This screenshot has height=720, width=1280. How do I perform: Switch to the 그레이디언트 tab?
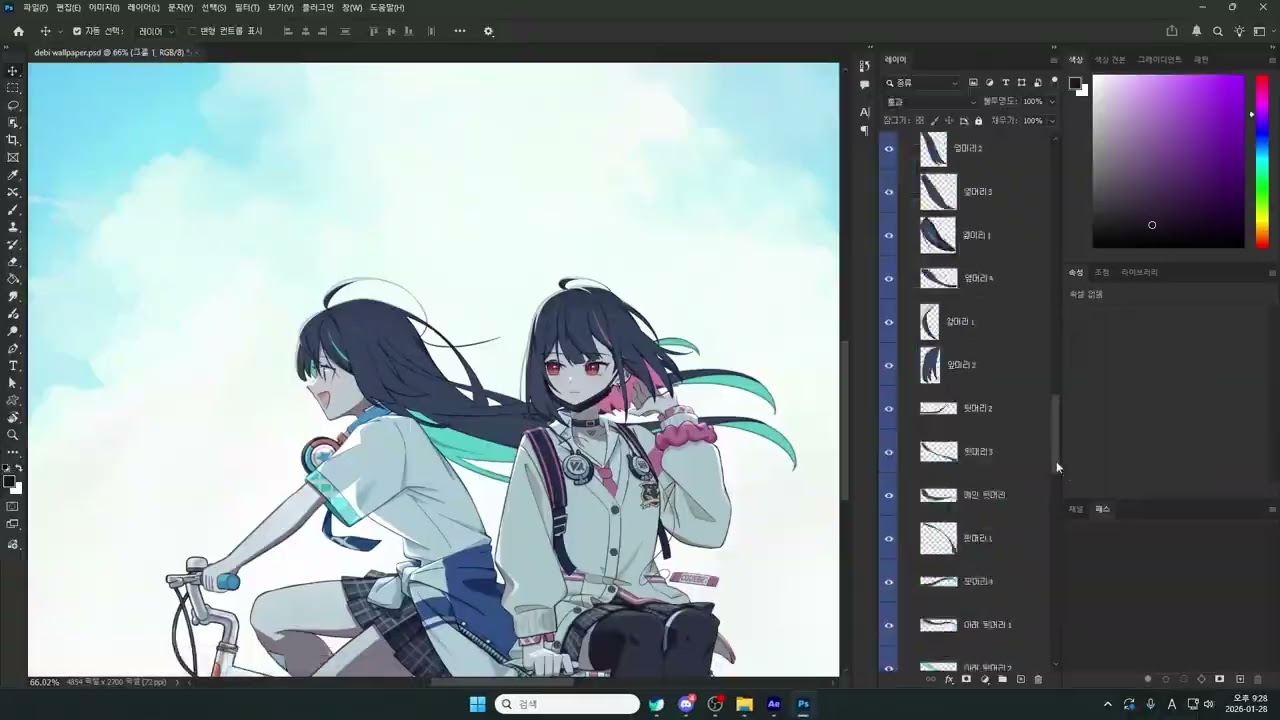pyautogui.click(x=1159, y=60)
